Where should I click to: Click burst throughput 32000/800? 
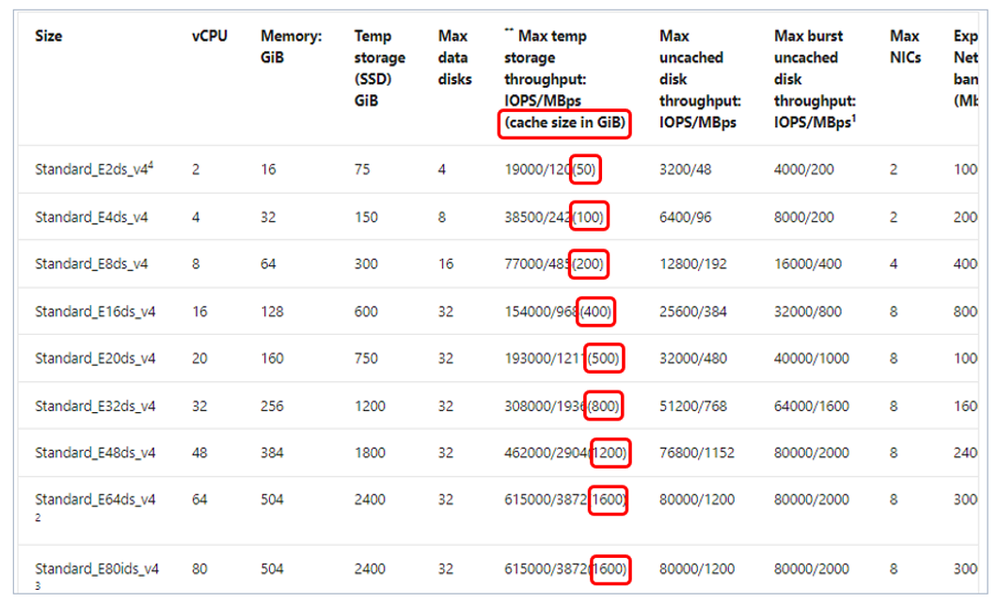808,312
